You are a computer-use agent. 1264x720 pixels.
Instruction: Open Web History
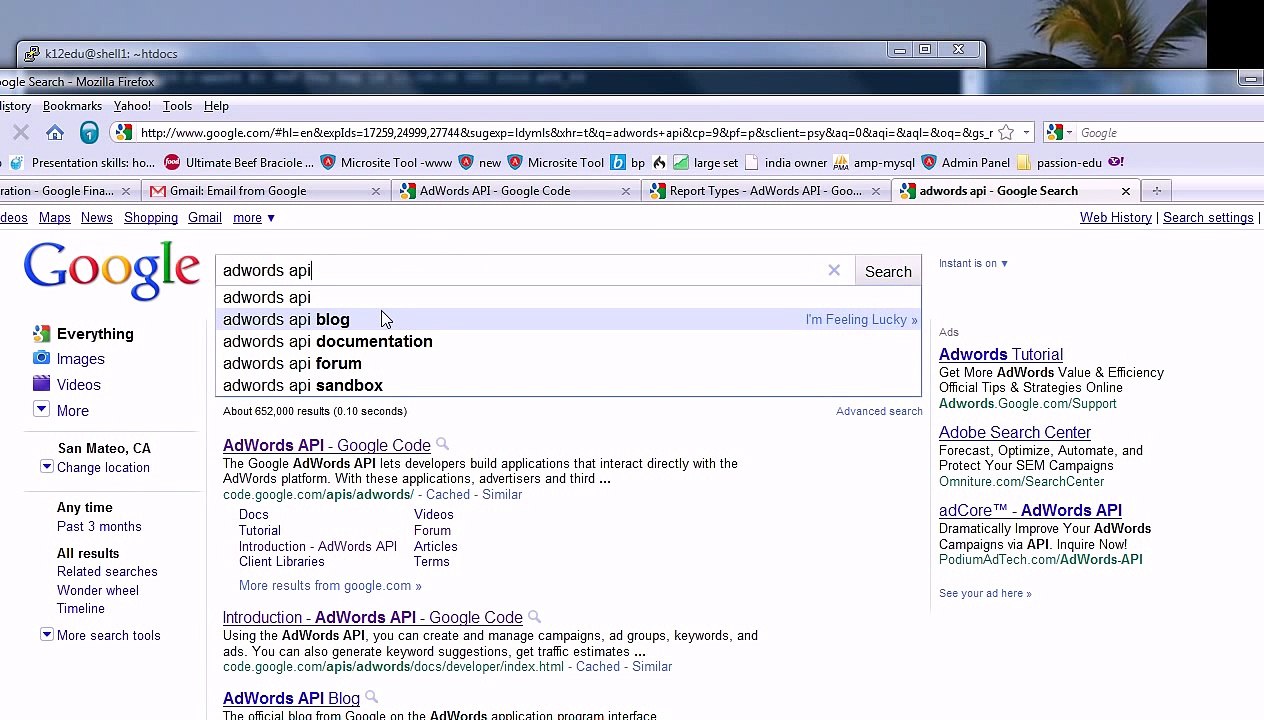(1115, 218)
